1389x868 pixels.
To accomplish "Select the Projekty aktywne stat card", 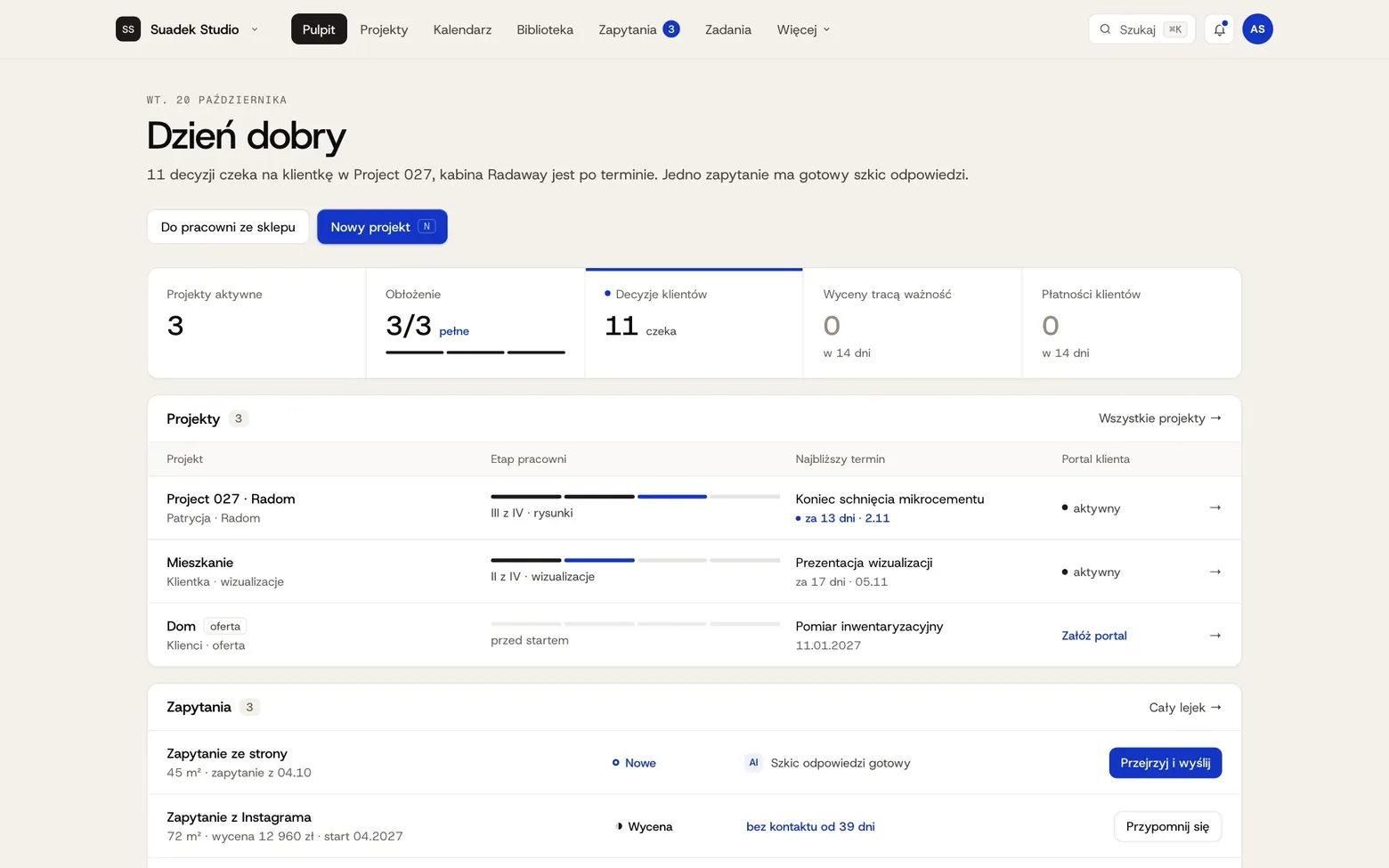I will (x=256, y=323).
